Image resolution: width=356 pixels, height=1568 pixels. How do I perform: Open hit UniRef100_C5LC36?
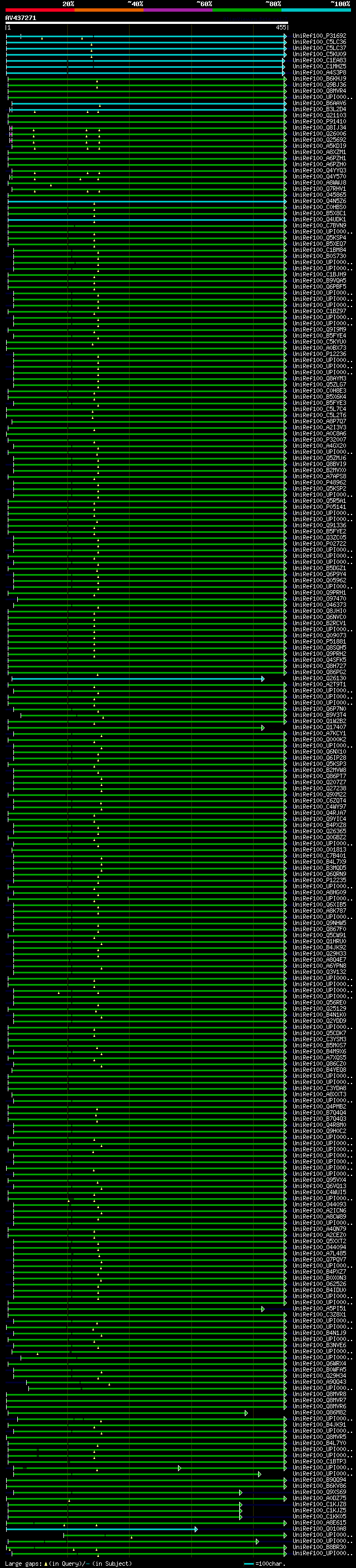click(x=319, y=42)
